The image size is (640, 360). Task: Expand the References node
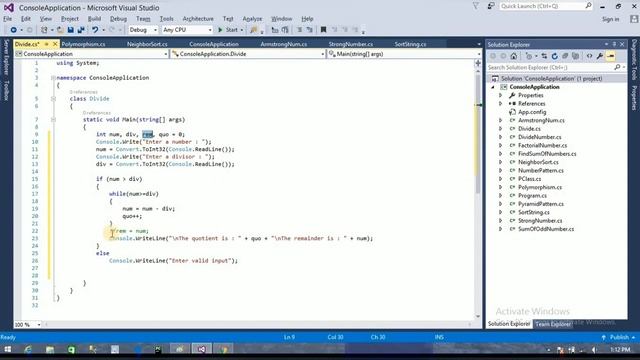point(500,104)
